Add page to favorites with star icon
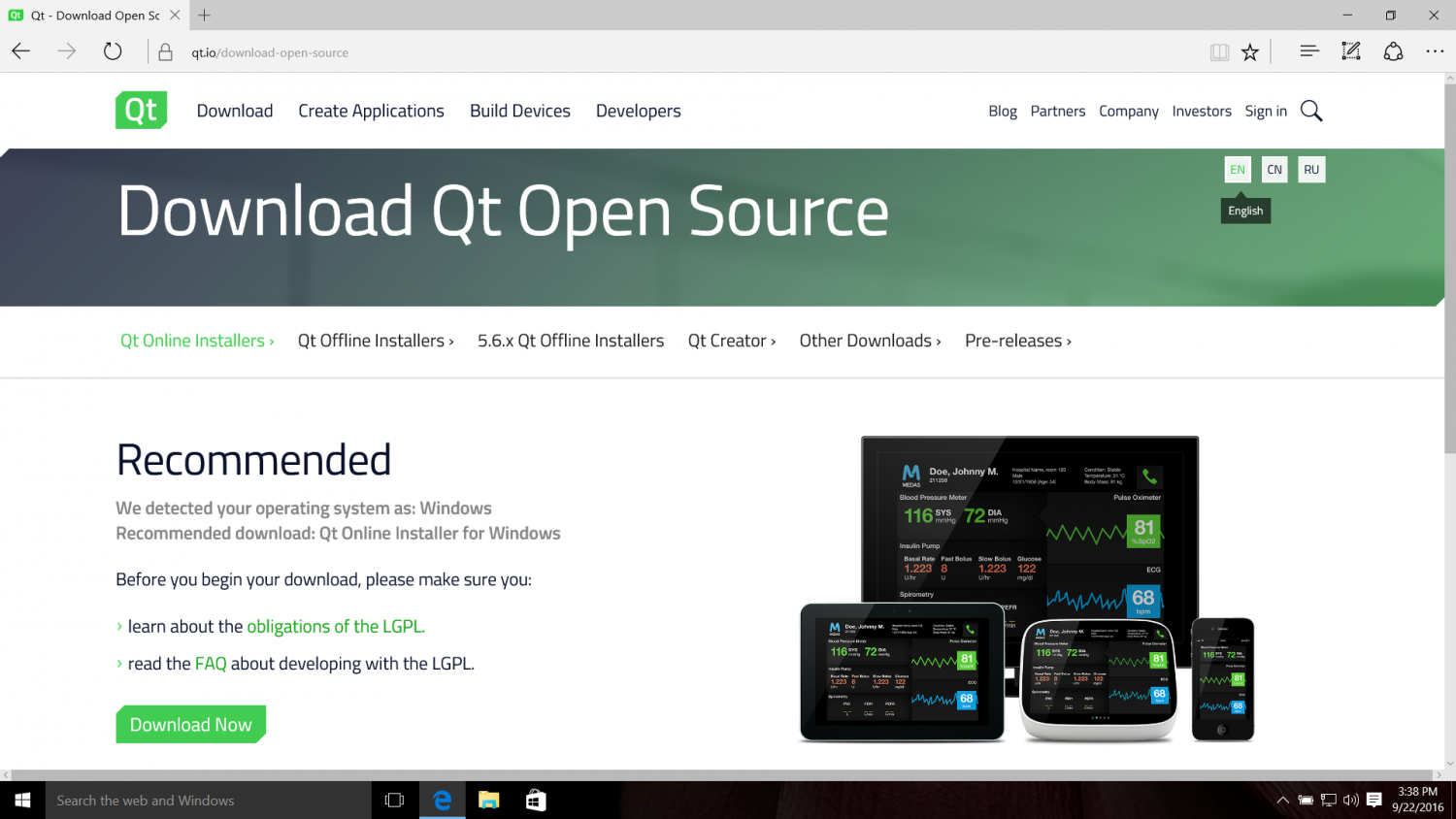The image size is (1456, 819). tap(1250, 52)
